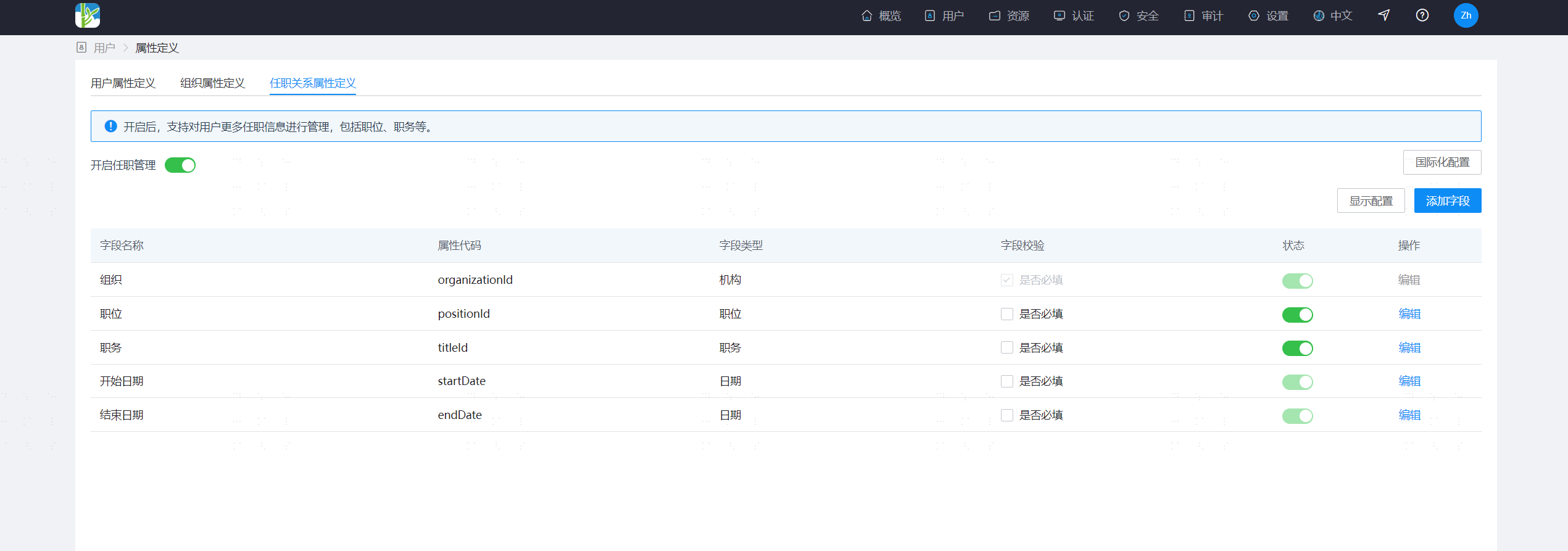Open the 概览 overview home icon
The image size is (1568, 551).
pyautogui.click(x=867, y=16)
